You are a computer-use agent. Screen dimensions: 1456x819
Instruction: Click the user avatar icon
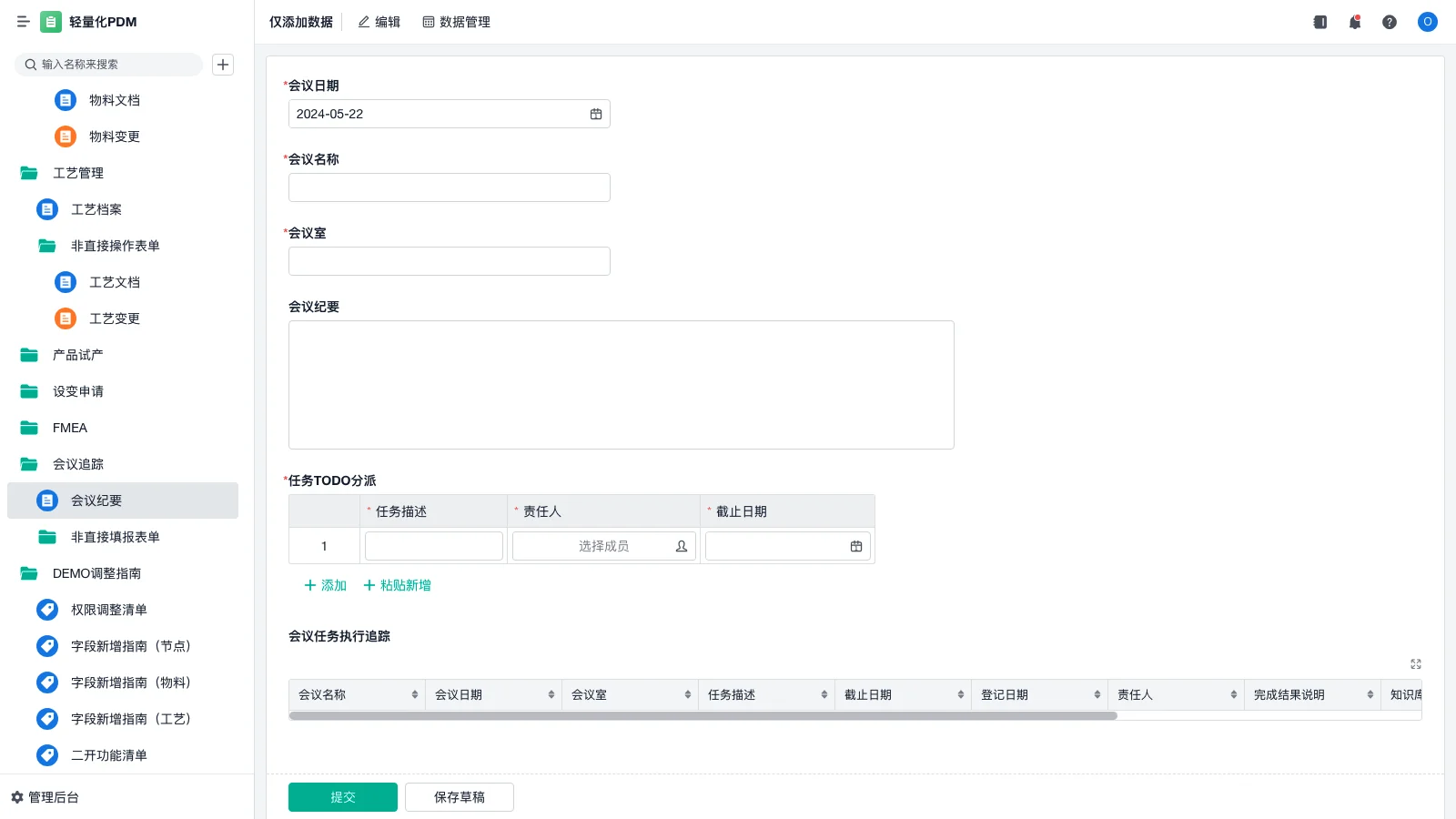click(1427, 22)
